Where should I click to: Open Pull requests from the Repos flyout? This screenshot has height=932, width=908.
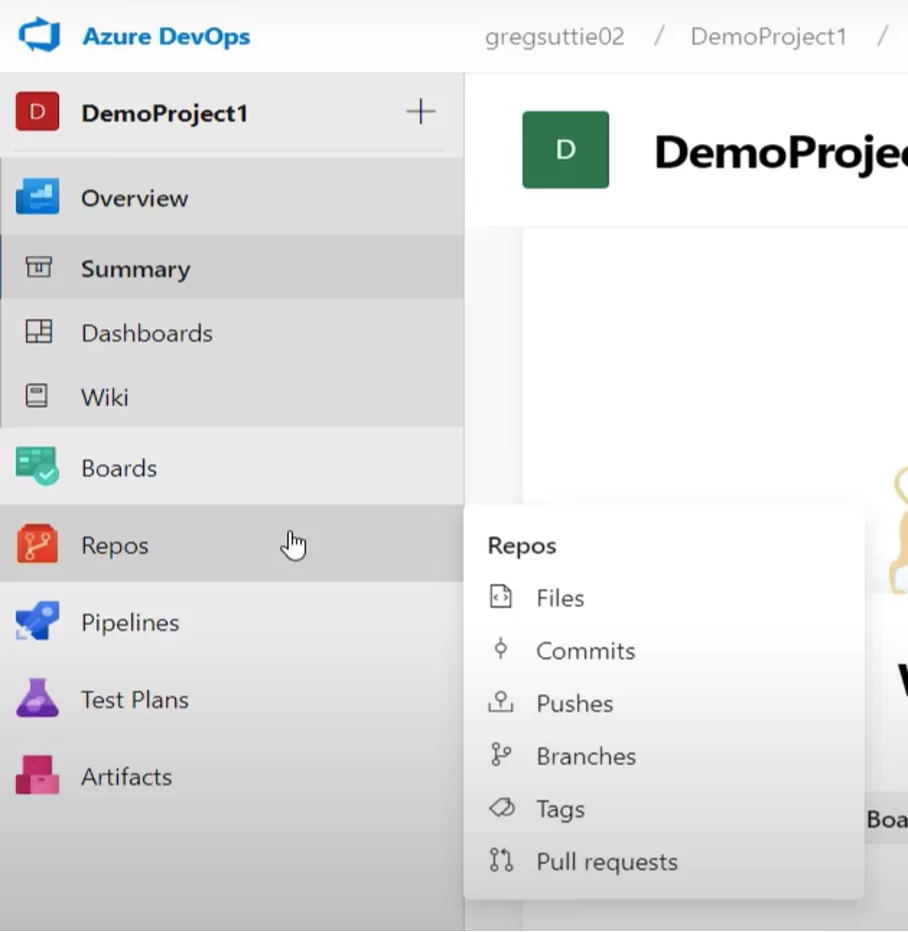(606, 862)
